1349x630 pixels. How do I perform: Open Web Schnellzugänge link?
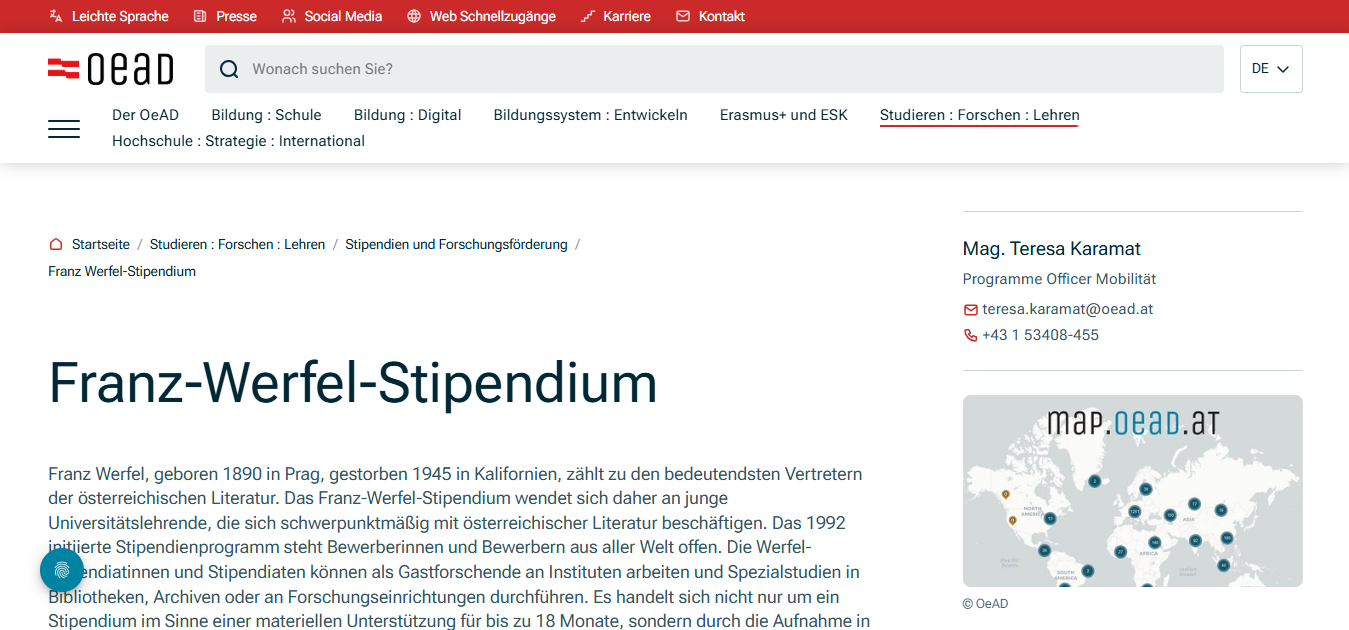[493, 16]
